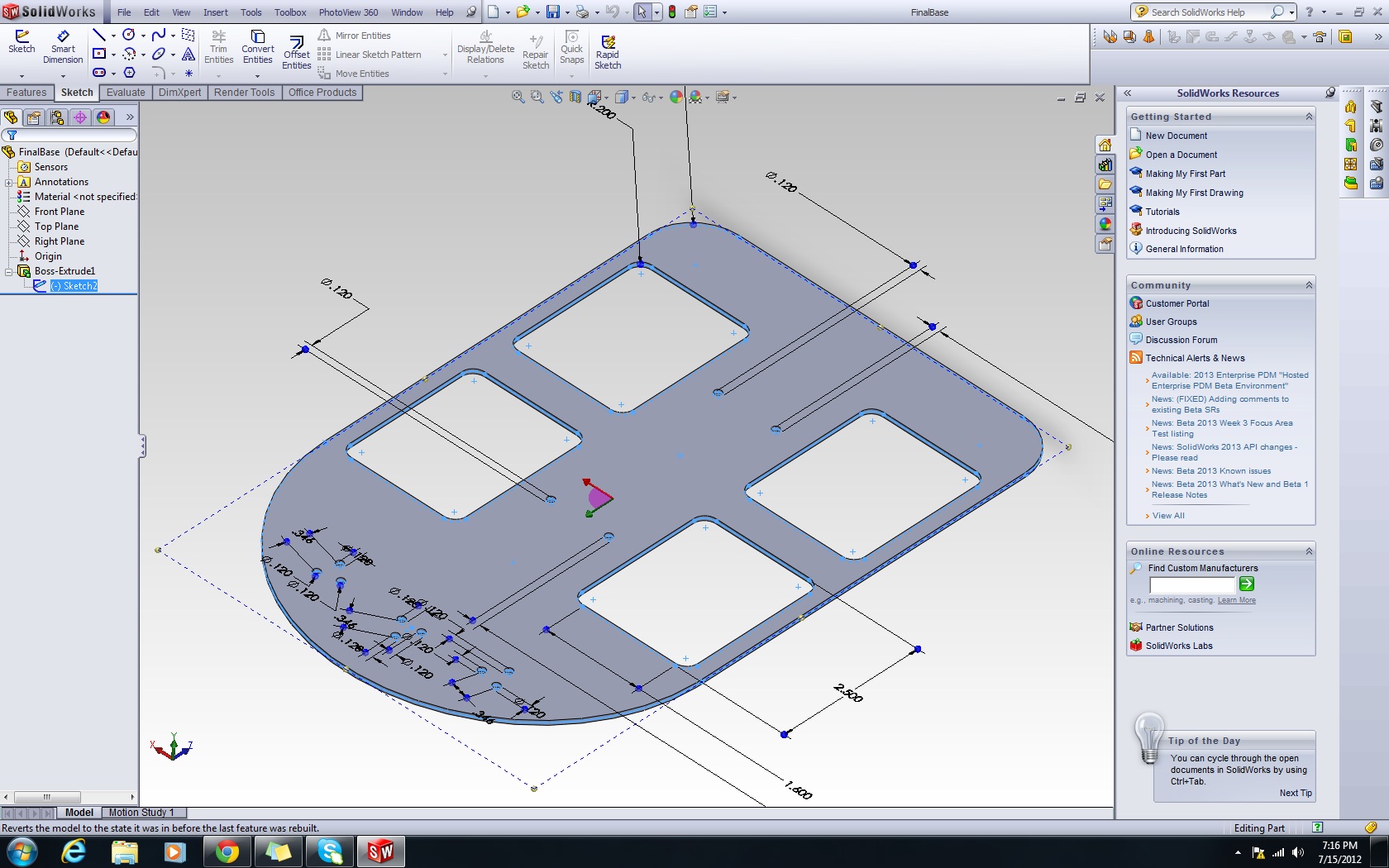Switch to the Evaluate tab
The height and width of the screenshot is (868, 1389).
[126, 93]
